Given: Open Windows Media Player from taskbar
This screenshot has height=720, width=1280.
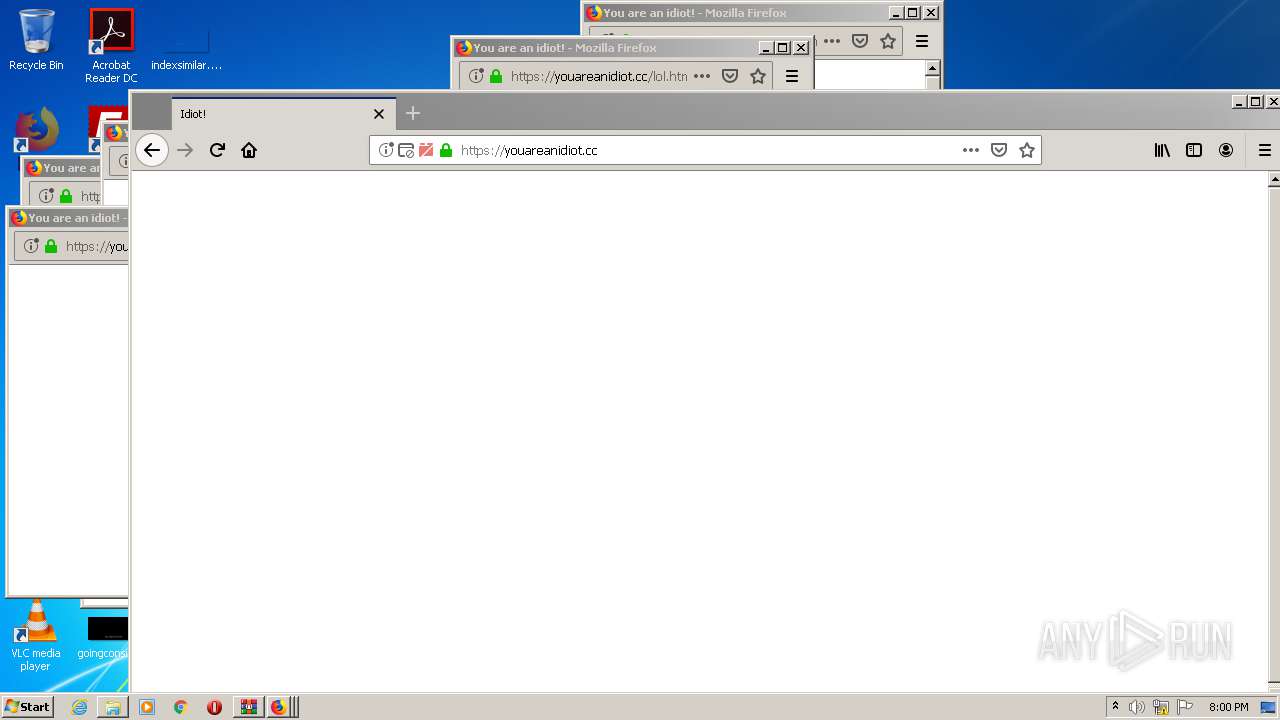Looking at the screenshot, I should pyautogui.click(x=147, y=707).
